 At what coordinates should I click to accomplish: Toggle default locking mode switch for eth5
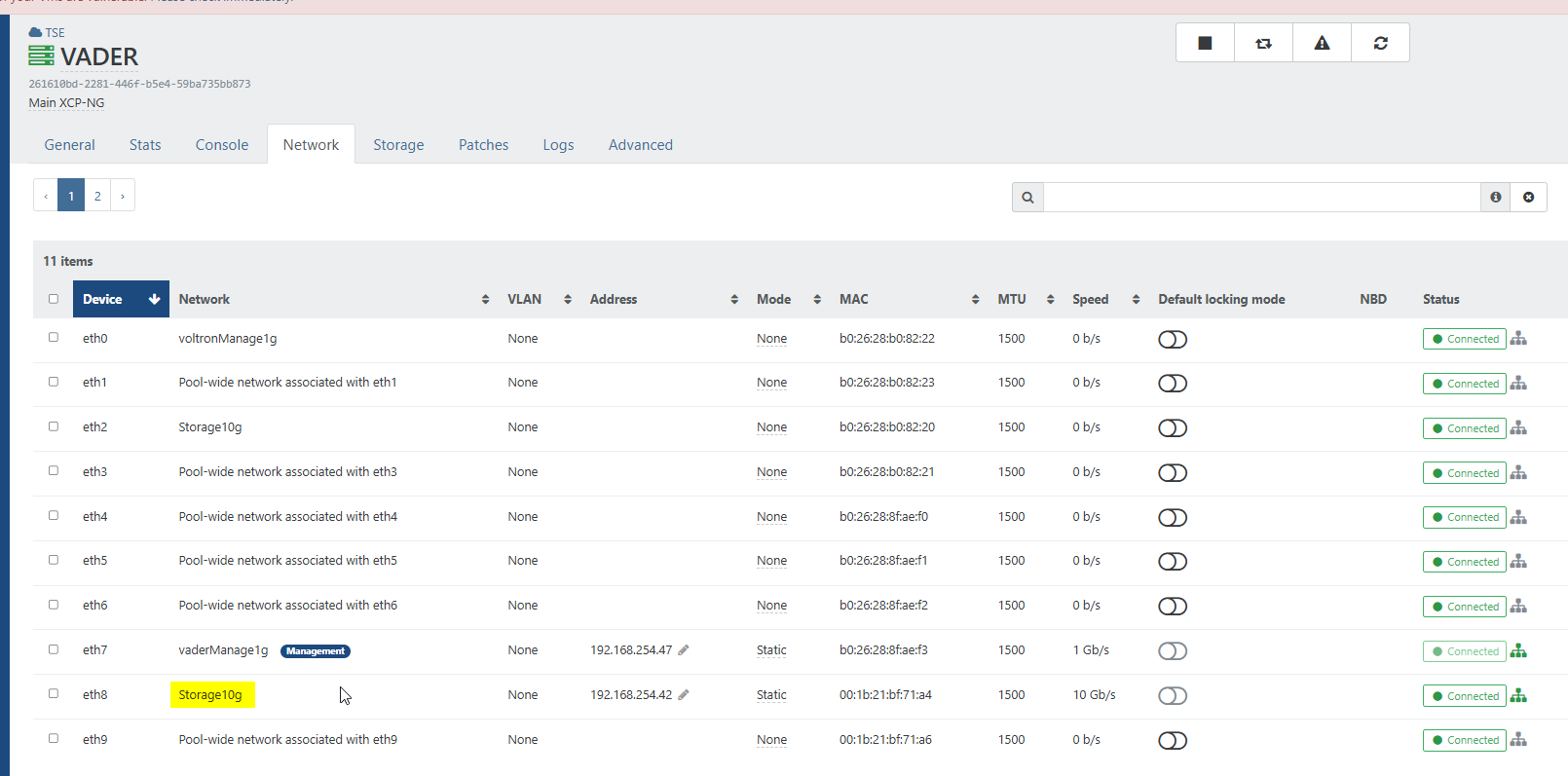1172,562
